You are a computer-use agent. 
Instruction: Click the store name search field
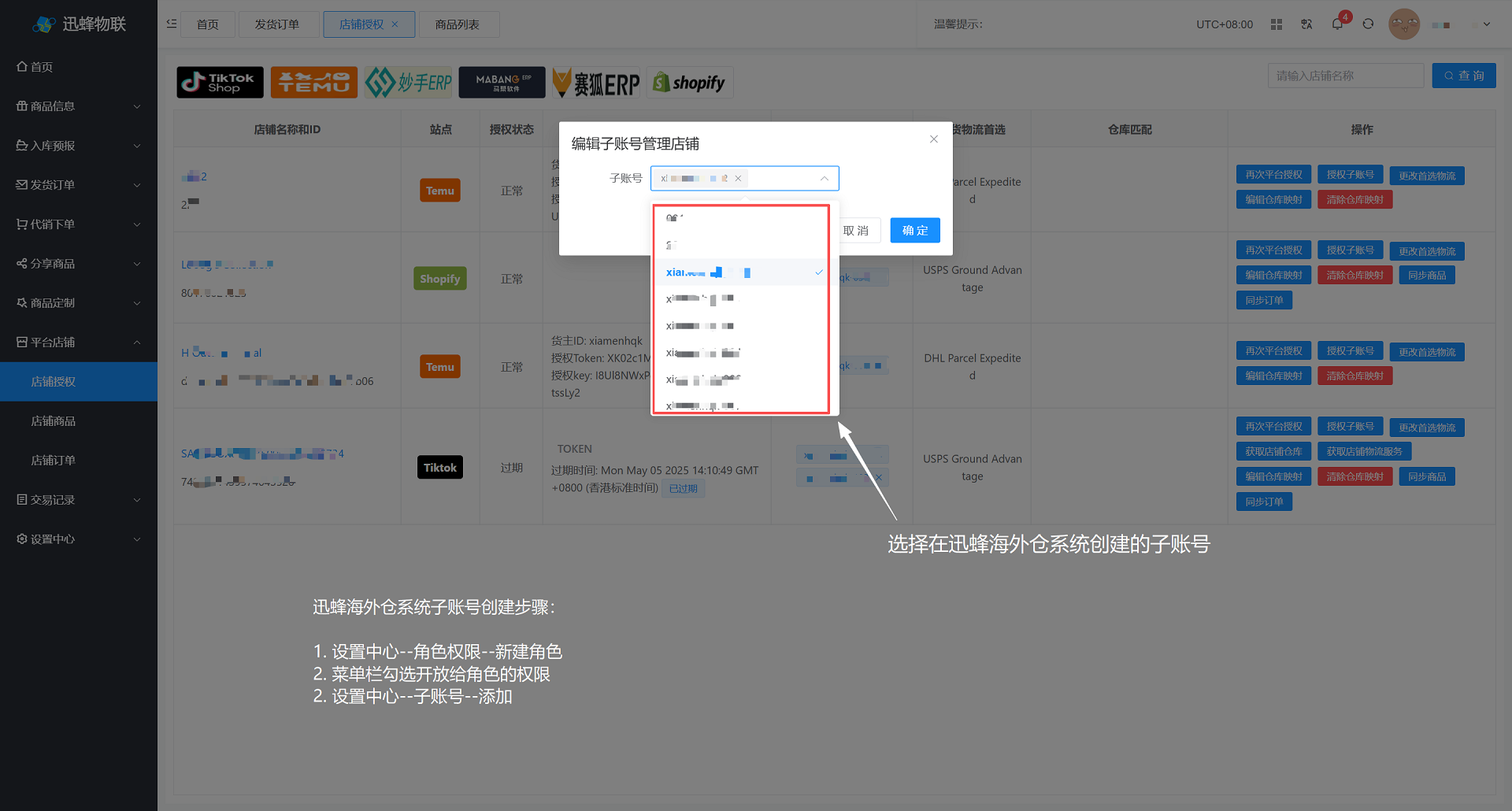click(1345, 76)
